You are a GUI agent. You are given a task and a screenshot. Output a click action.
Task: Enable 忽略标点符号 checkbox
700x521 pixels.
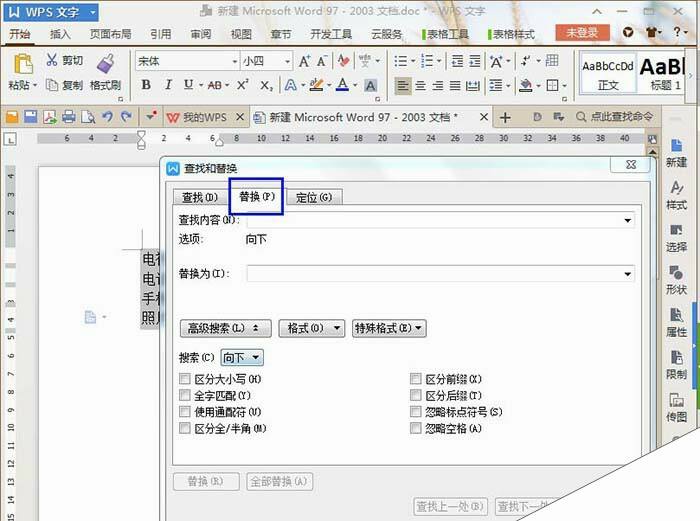click(x=415, y=412)
